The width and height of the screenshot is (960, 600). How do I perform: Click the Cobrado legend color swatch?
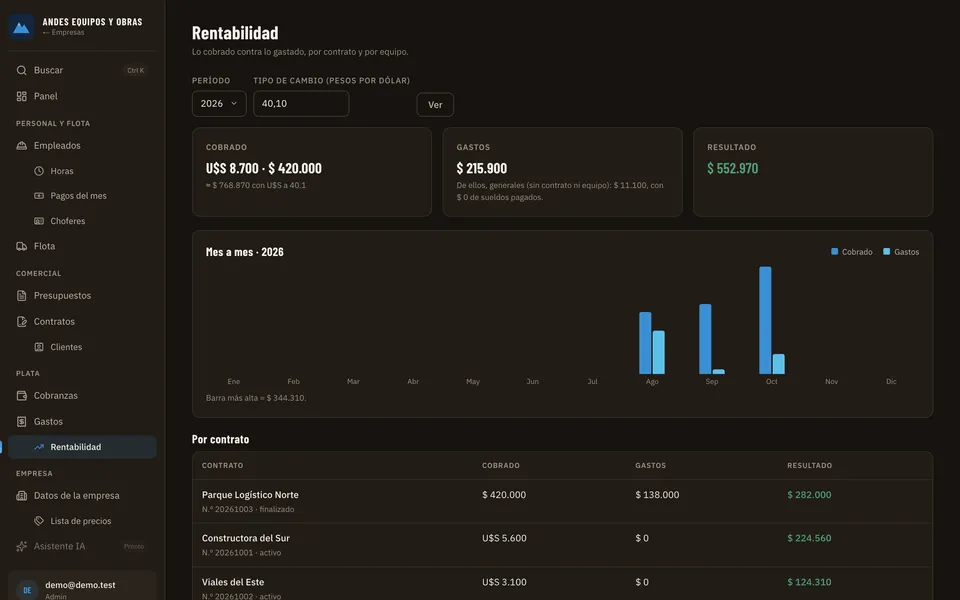[834, 252]
